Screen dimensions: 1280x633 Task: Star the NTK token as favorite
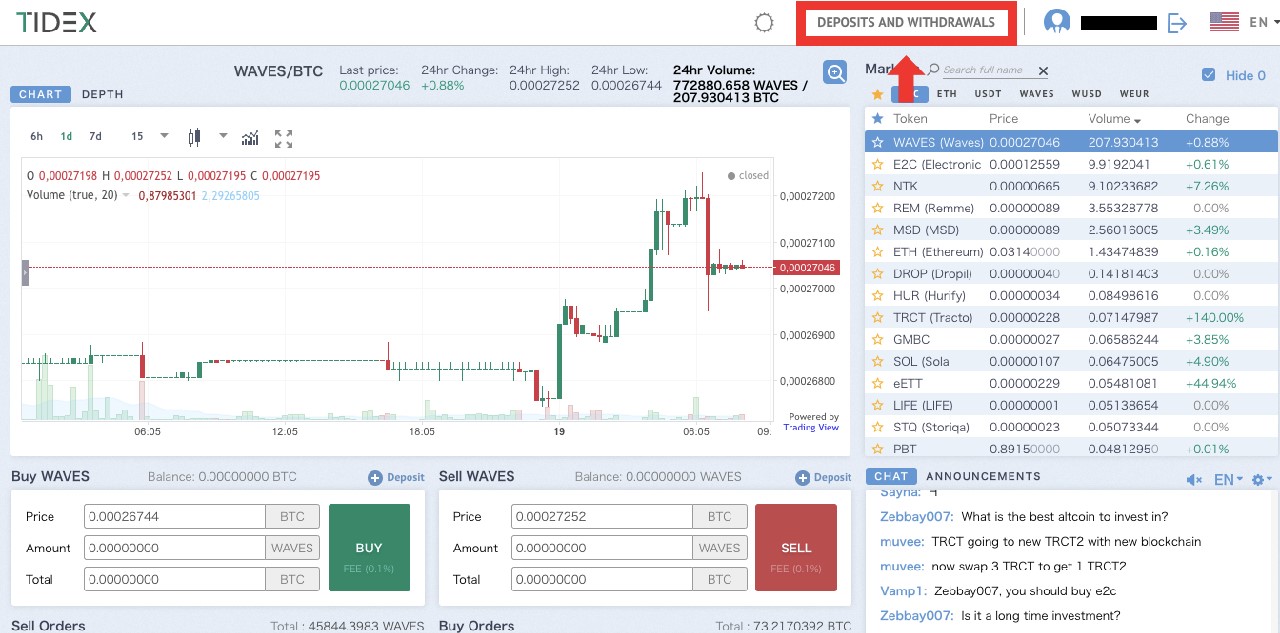pyautogui.click(x=876, y=185)
